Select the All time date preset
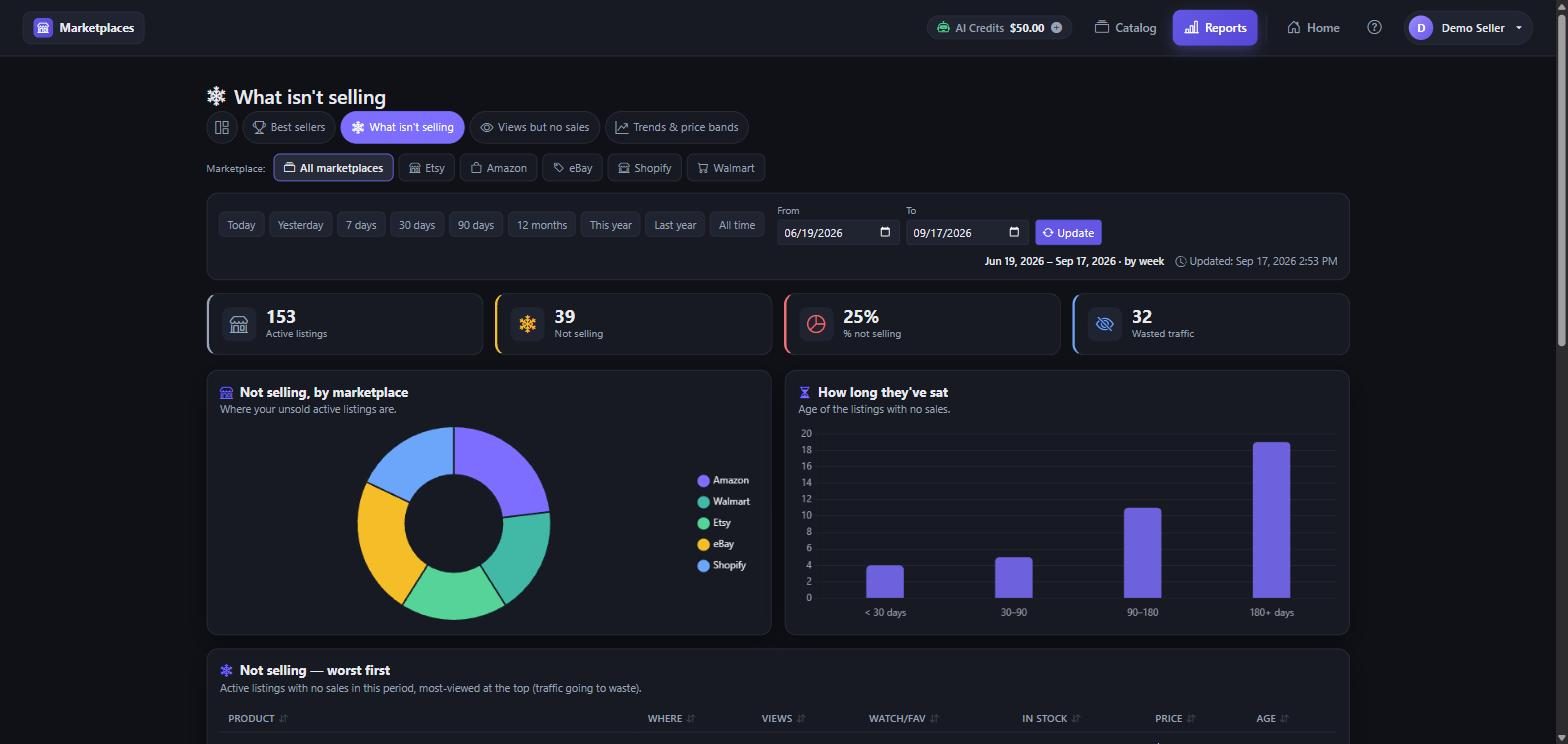 click(737, 225)
